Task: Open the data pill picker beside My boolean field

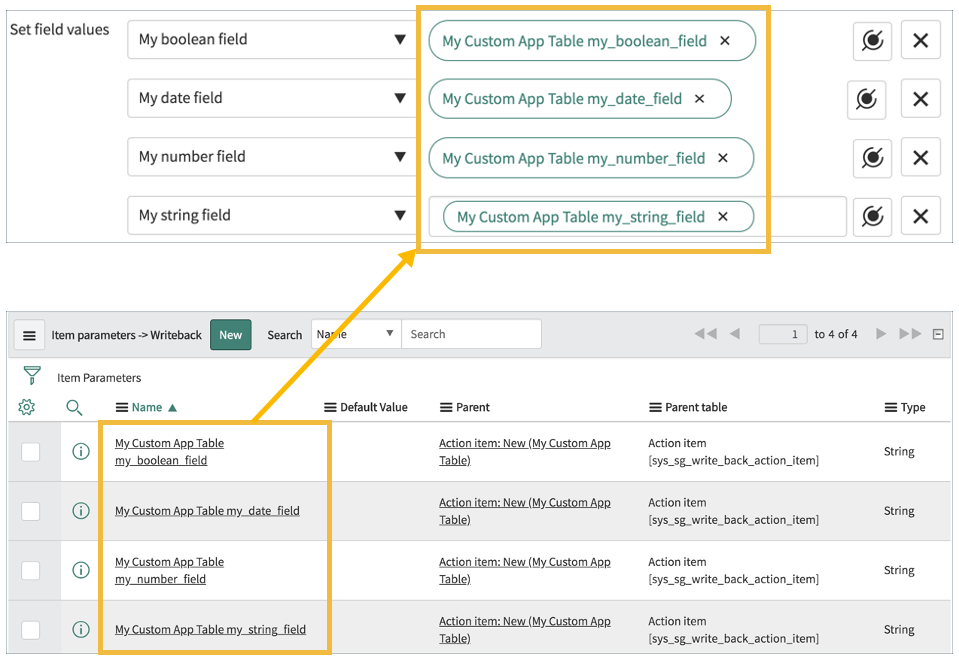Action: [871, 41]
